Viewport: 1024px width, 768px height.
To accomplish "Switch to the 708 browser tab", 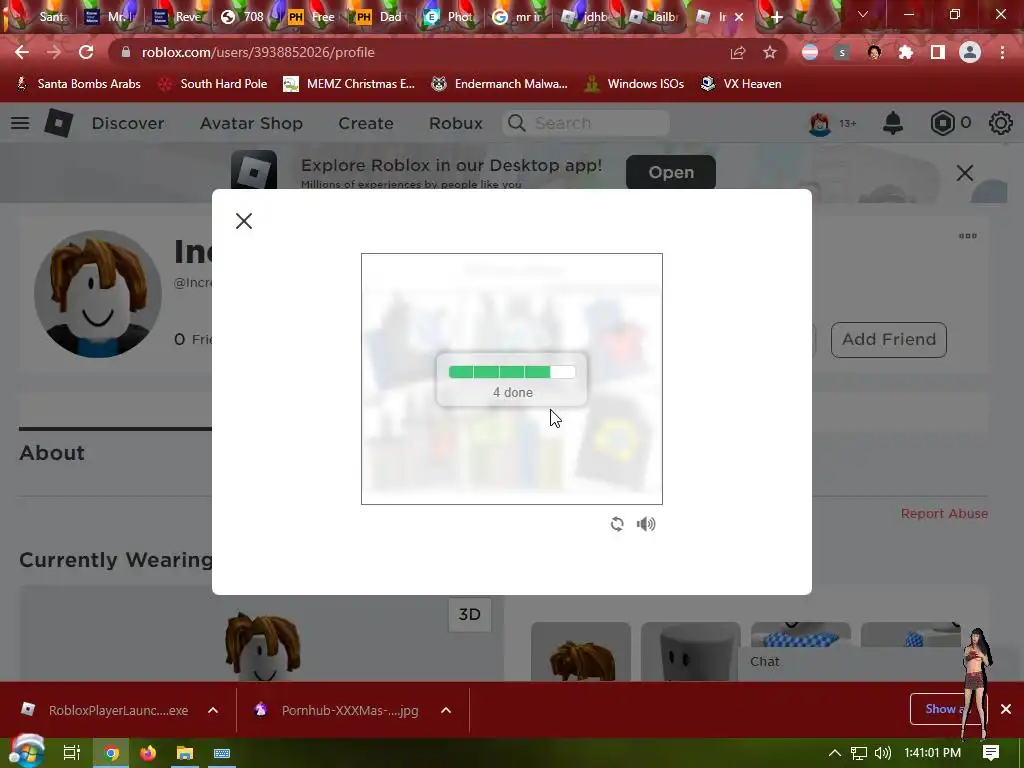I will point(243,17).
